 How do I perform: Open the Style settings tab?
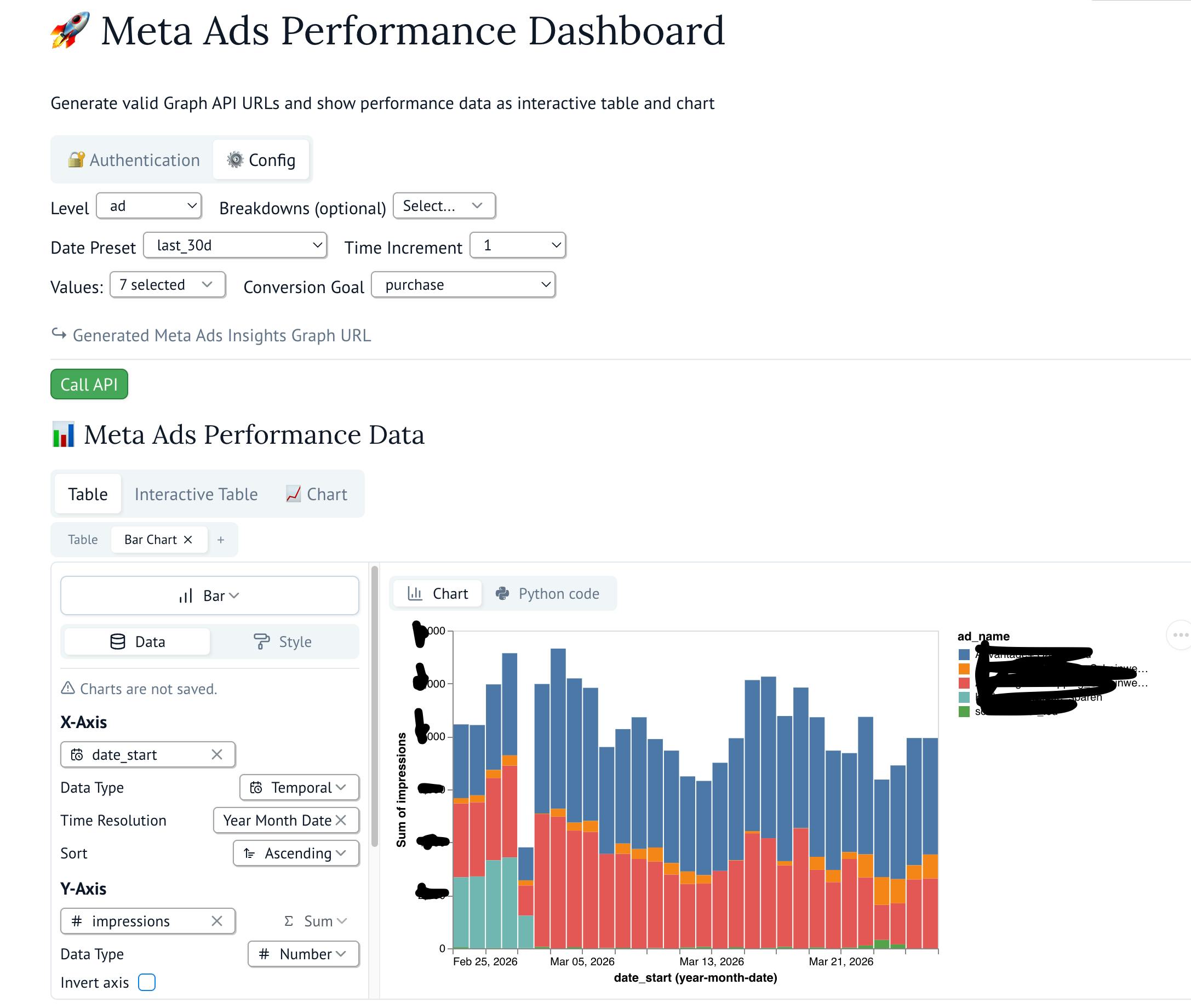(x=283, y=642)
